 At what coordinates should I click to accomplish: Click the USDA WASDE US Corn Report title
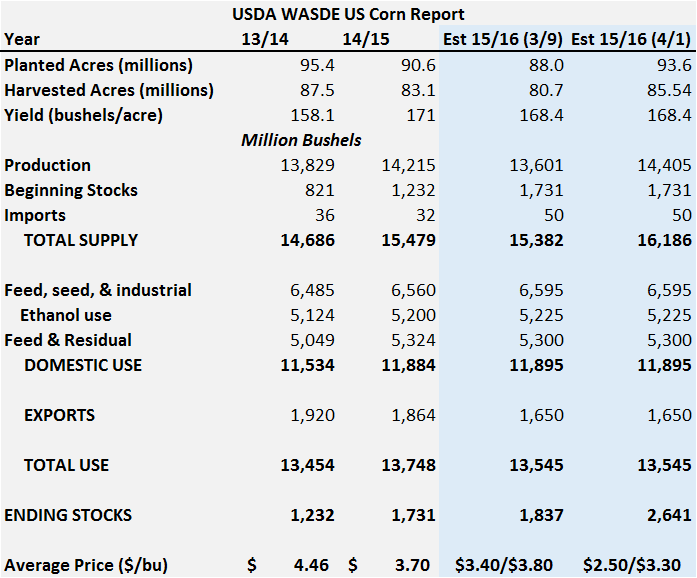click(348, 14)
